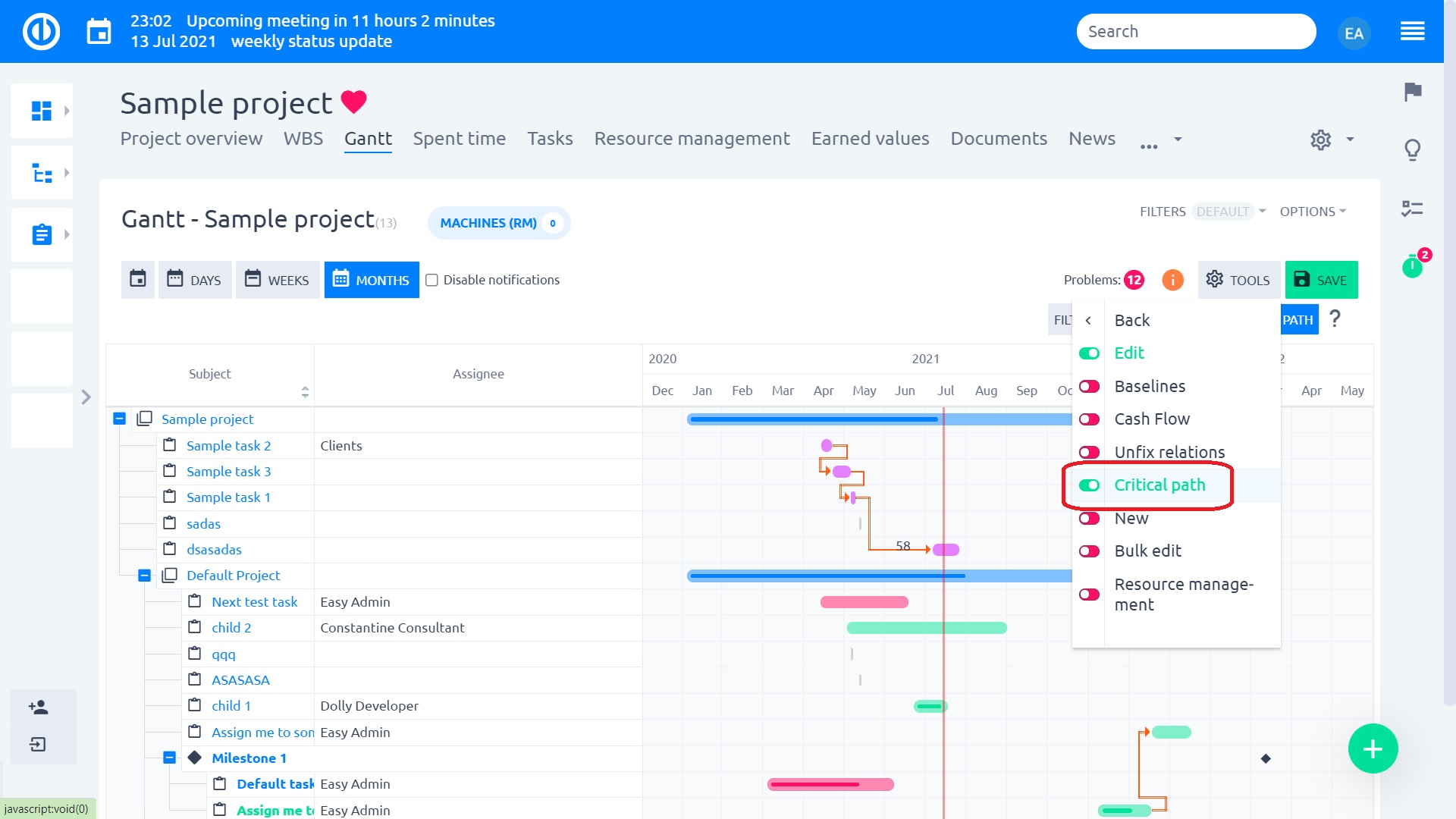Open the OPTIONS dropdown
Viewport: 1456px width, 819px height.
pos(1311,212)
